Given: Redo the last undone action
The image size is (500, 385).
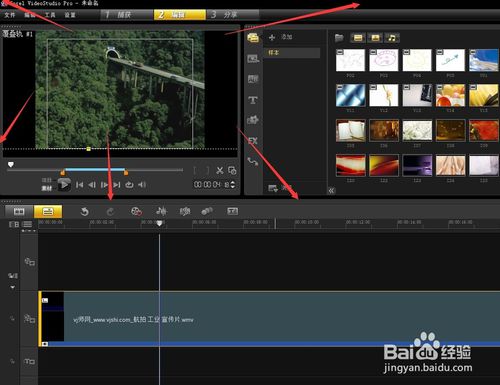Looking at the screenshot, I should pyautogui.click(x=110, y=211).
